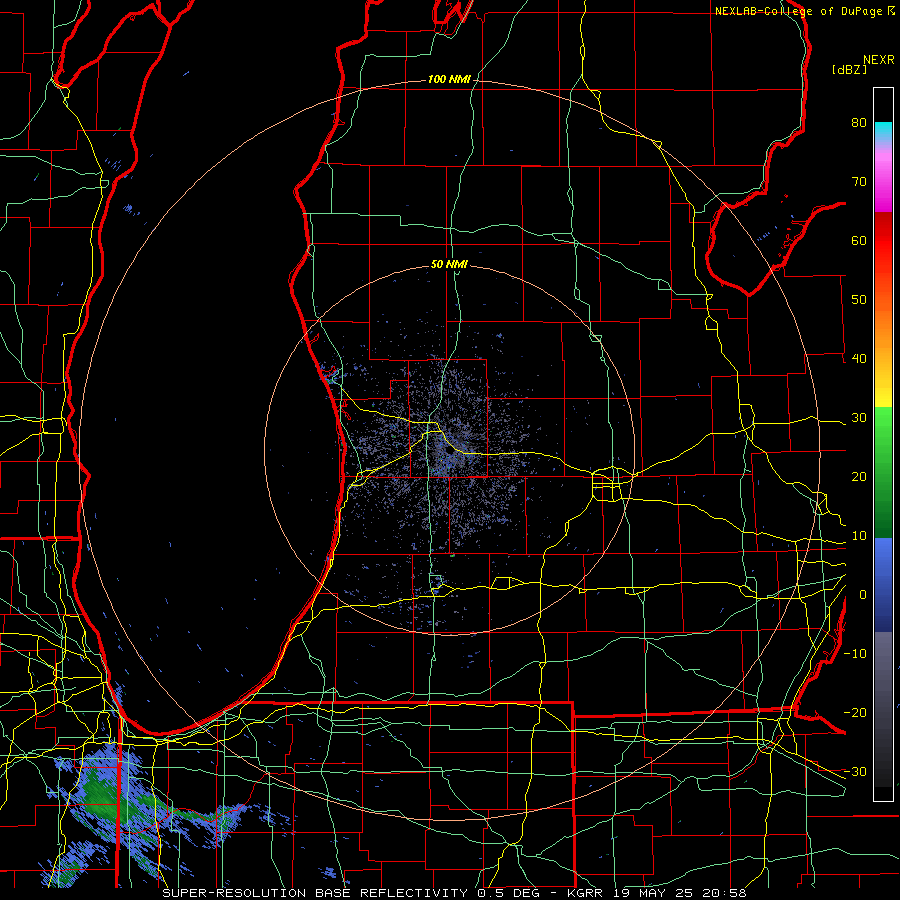Image resolution: width=900 pixels, height=900 pixels.
Task: Click the 60 value on the dBZ scale
Action: pyautogui.click(x=859, y=240)
